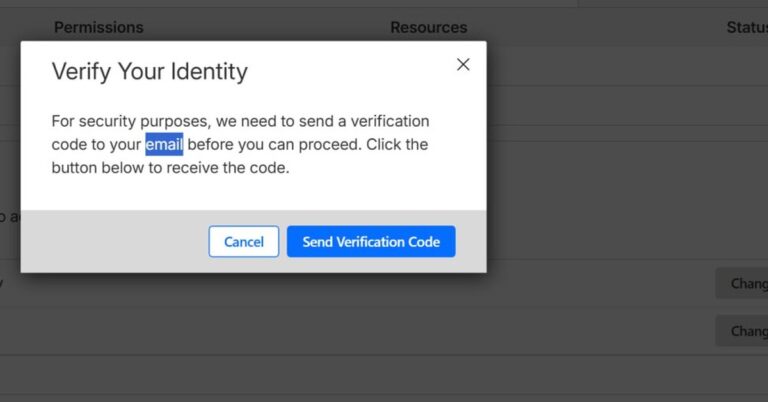Click the first word "For" in the message
Screen dimensions: 768x402
click(x=63, y=121)
